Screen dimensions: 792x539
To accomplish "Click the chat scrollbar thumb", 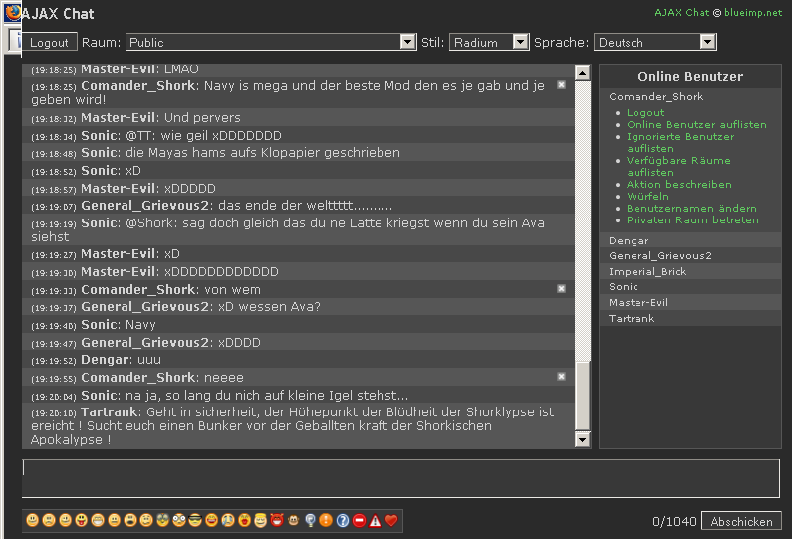I will tap(582, 395).
